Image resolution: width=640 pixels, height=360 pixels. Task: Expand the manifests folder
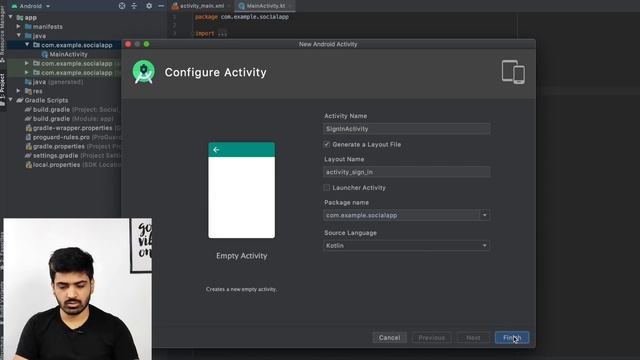[19, 27]
